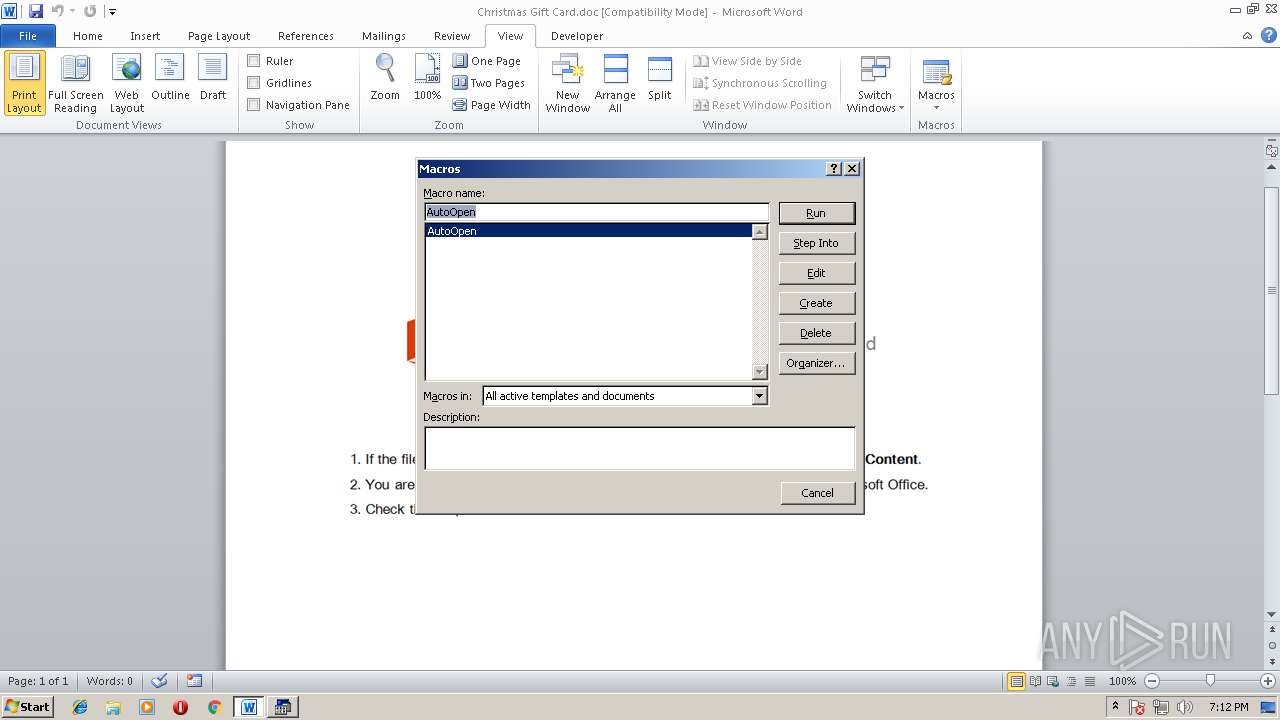Image resolution: width=1280 pixels, height=720 pixels.
Task: Click the zoom slider handle
Action: pos(1210,681)
